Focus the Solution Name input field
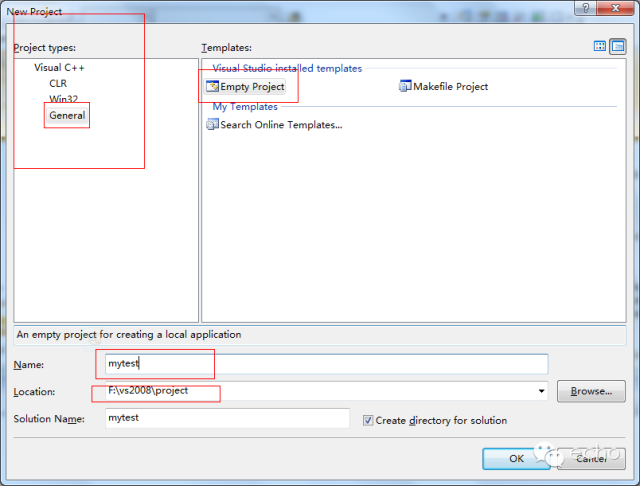 tap(227, 418)
